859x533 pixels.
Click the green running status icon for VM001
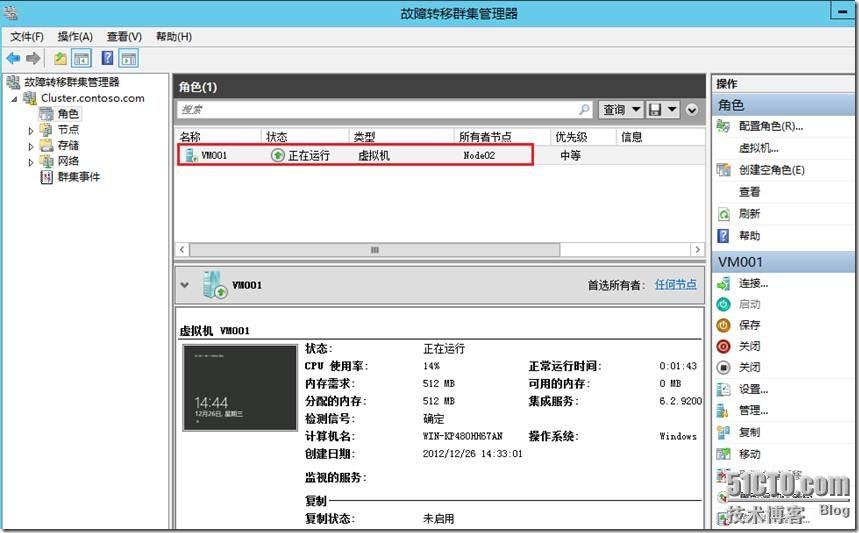(278, 156)
